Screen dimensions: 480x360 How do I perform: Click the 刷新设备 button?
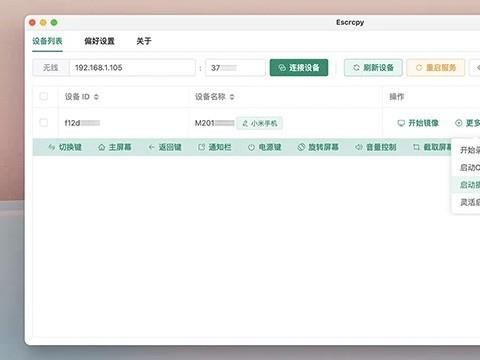point(373,68)
